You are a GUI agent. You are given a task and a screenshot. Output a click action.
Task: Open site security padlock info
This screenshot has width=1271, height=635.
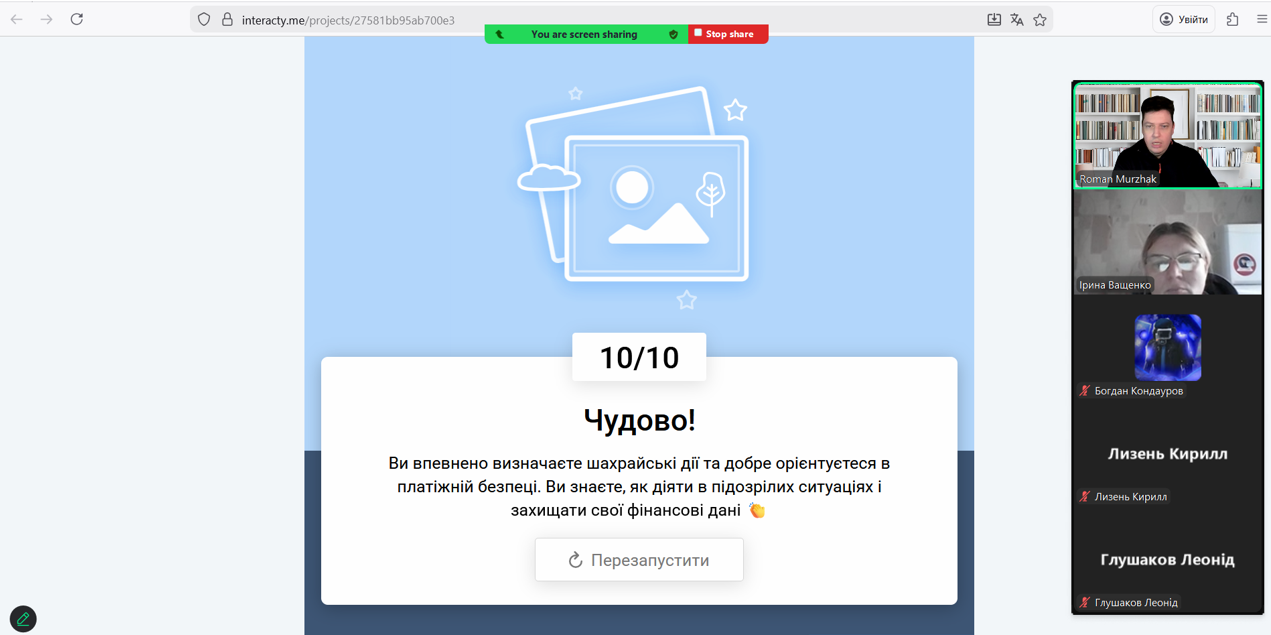(x=227, y=19)
